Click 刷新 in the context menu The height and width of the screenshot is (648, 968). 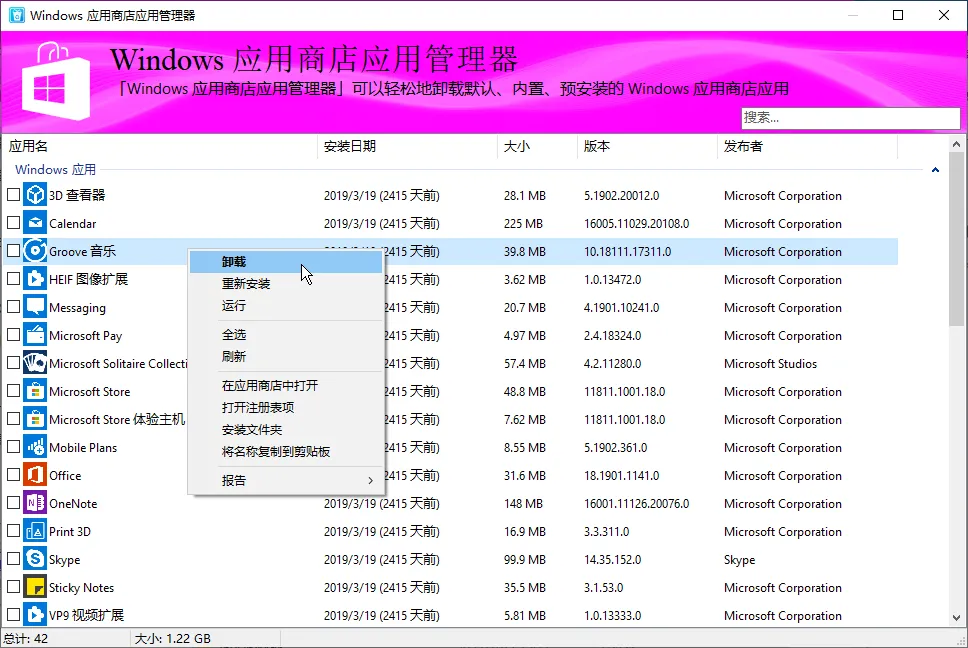tap(286, 357)
